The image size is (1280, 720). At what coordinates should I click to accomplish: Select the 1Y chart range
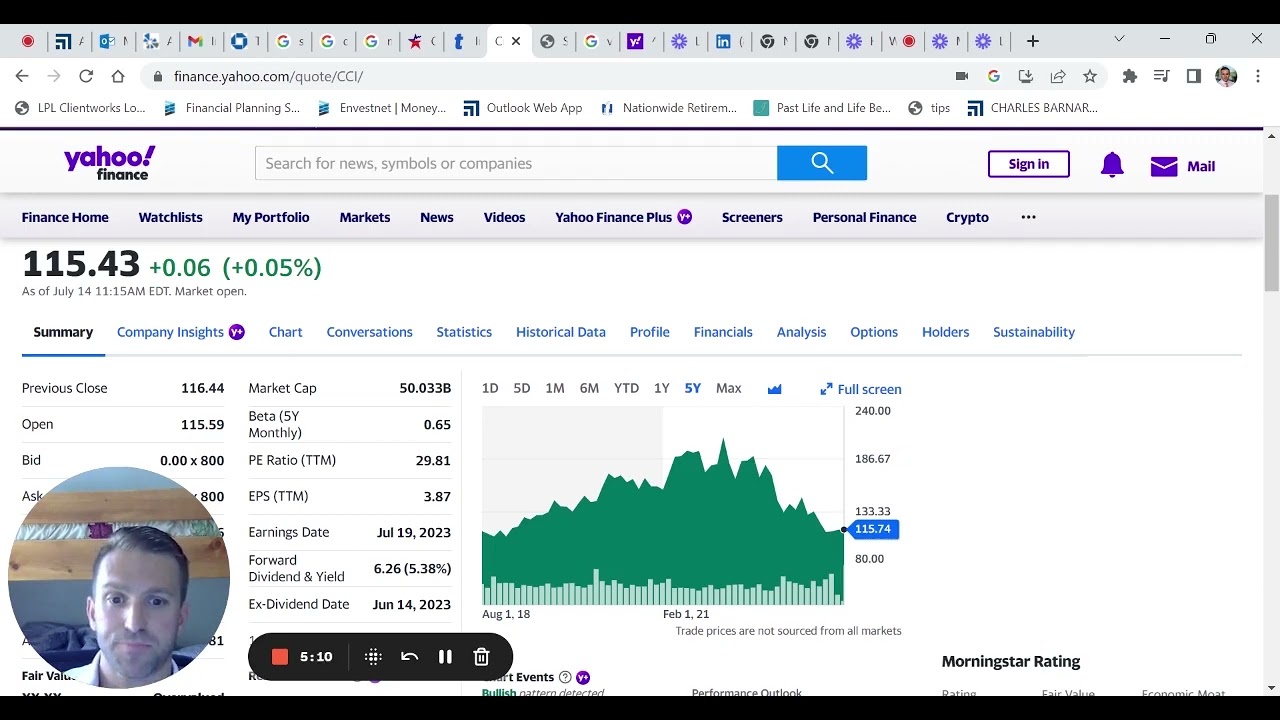point(661,389)
